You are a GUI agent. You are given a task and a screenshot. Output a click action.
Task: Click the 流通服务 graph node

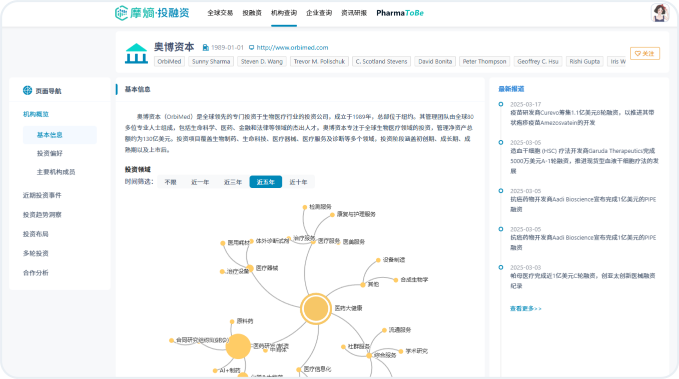coord(384,330)
